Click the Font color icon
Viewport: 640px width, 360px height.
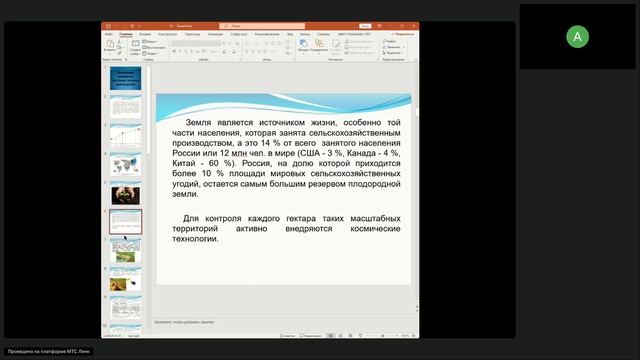(x=234, y=52)
